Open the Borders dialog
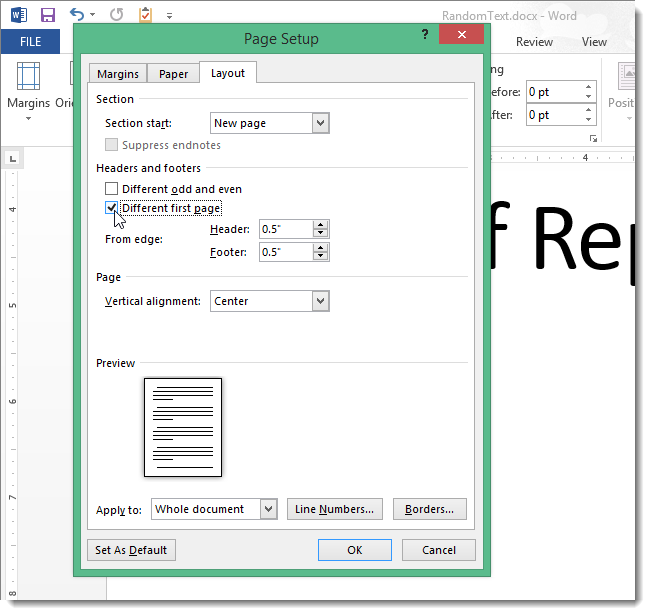The height and width of the screenshot is (615, 650). (429, 509)
